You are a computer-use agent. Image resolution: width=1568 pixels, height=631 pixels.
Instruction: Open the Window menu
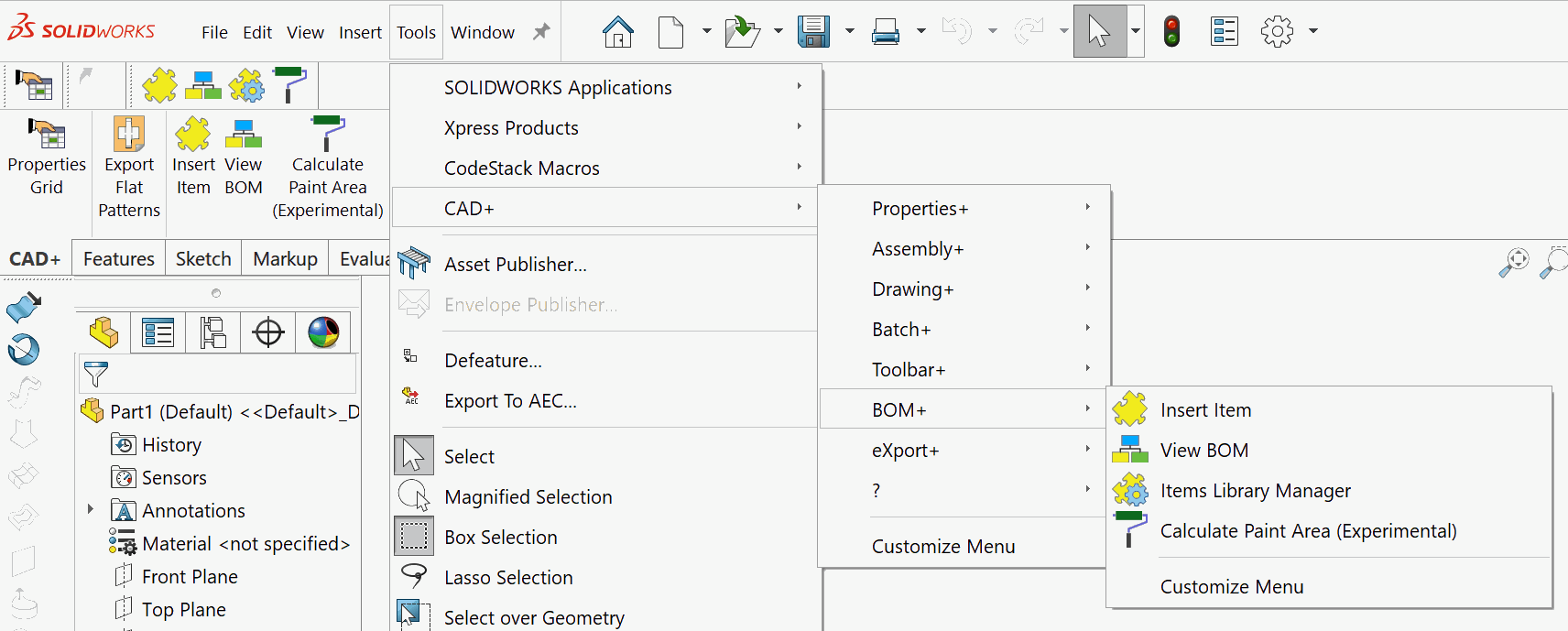(483, 32)
